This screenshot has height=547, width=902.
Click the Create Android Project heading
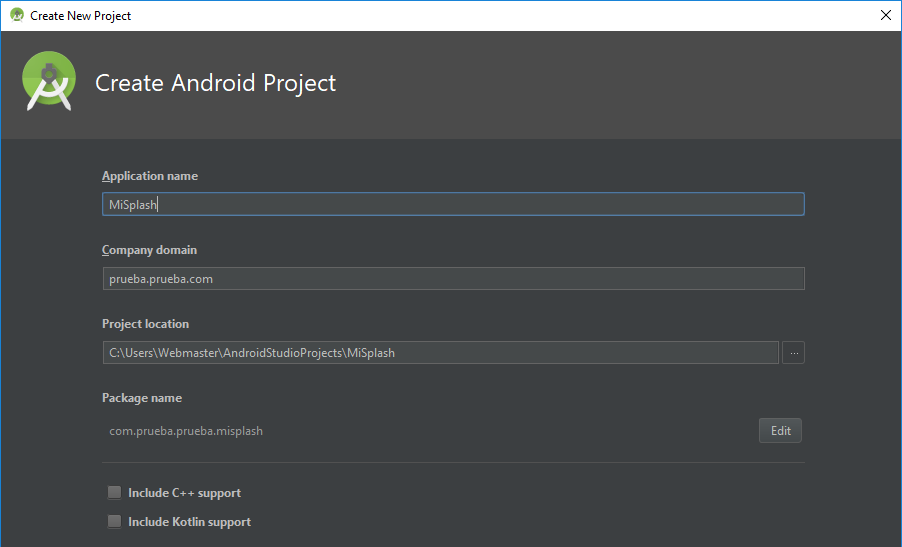coord(215,83)
